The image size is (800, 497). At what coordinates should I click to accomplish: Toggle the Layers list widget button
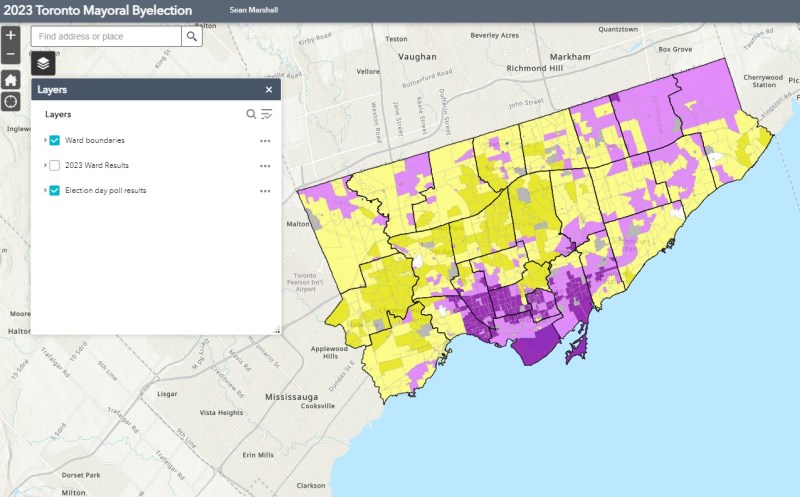[44, 63]
